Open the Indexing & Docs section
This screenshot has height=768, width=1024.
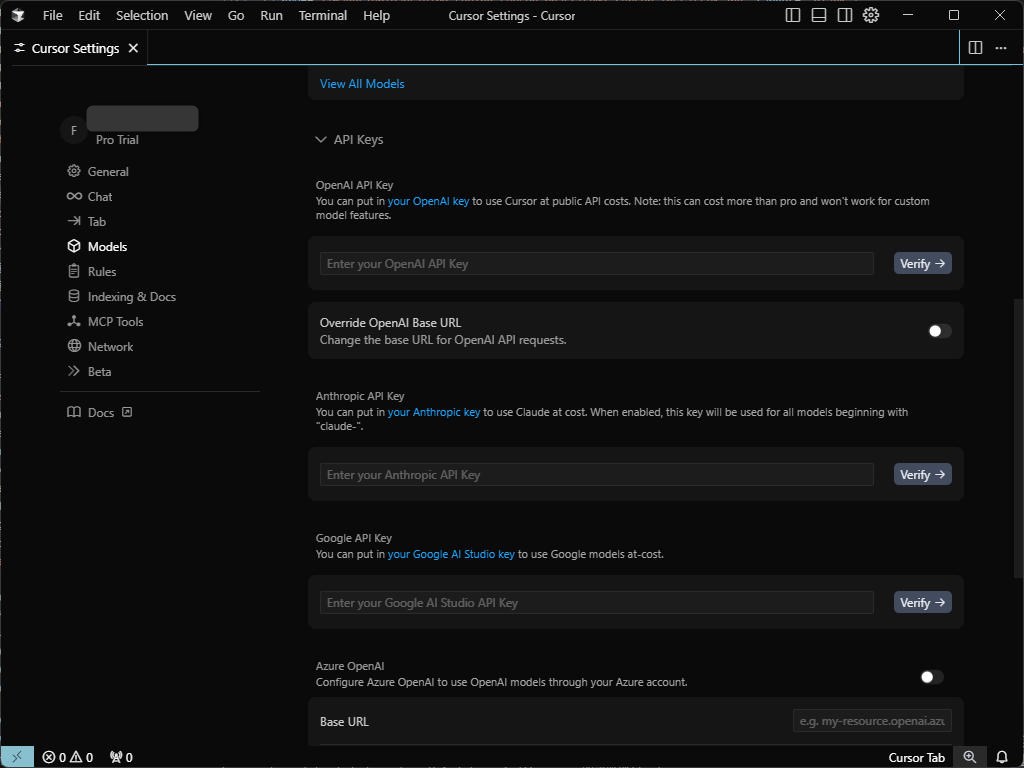(x=131, y=296)
